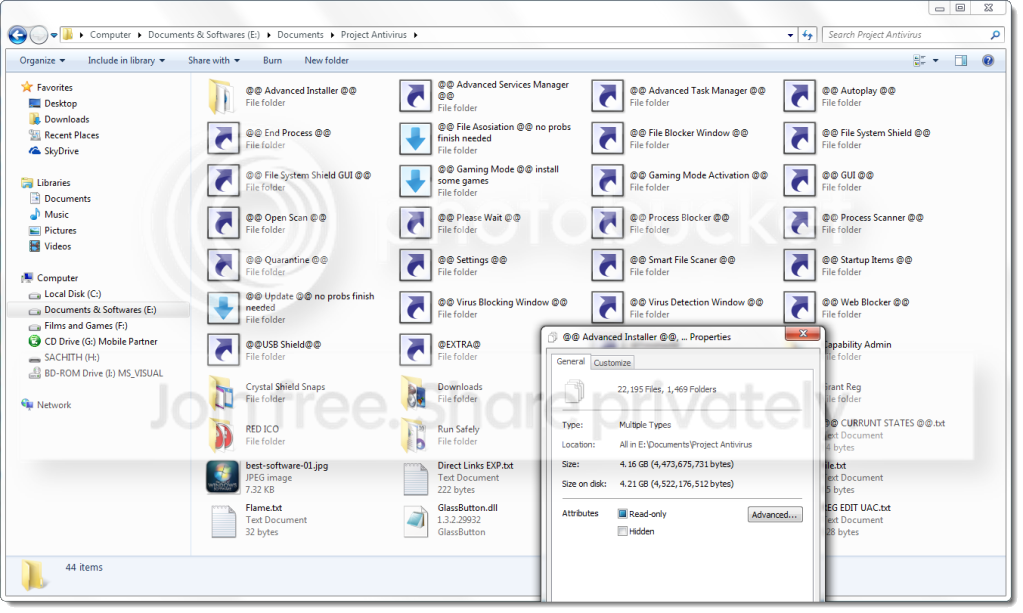Select the Web Blocker folder name
Screen dimensions: 1023x613
pyautogui.click(x=865, y=302)
